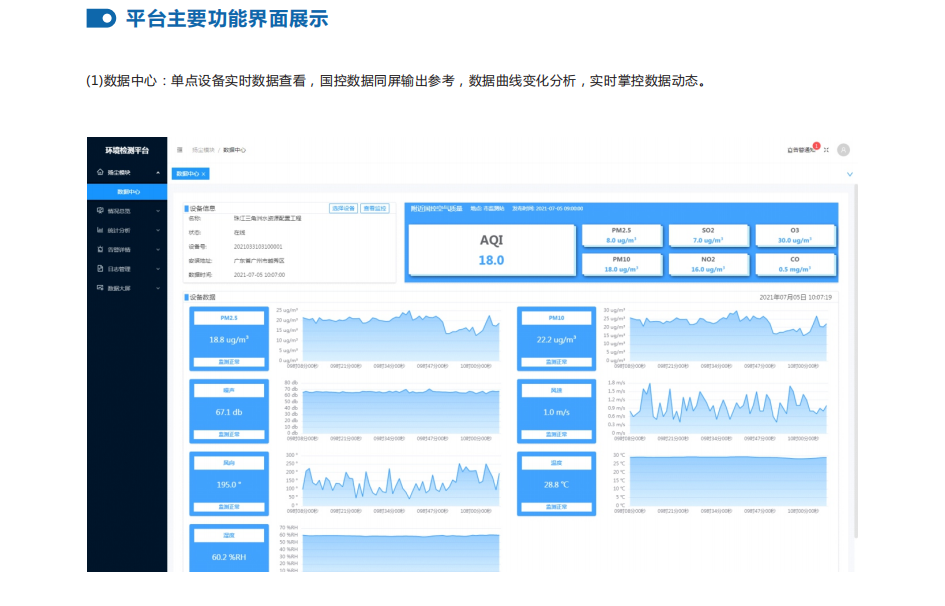
Task: Open alarm notifications with red badge
Action: (803, 149)
